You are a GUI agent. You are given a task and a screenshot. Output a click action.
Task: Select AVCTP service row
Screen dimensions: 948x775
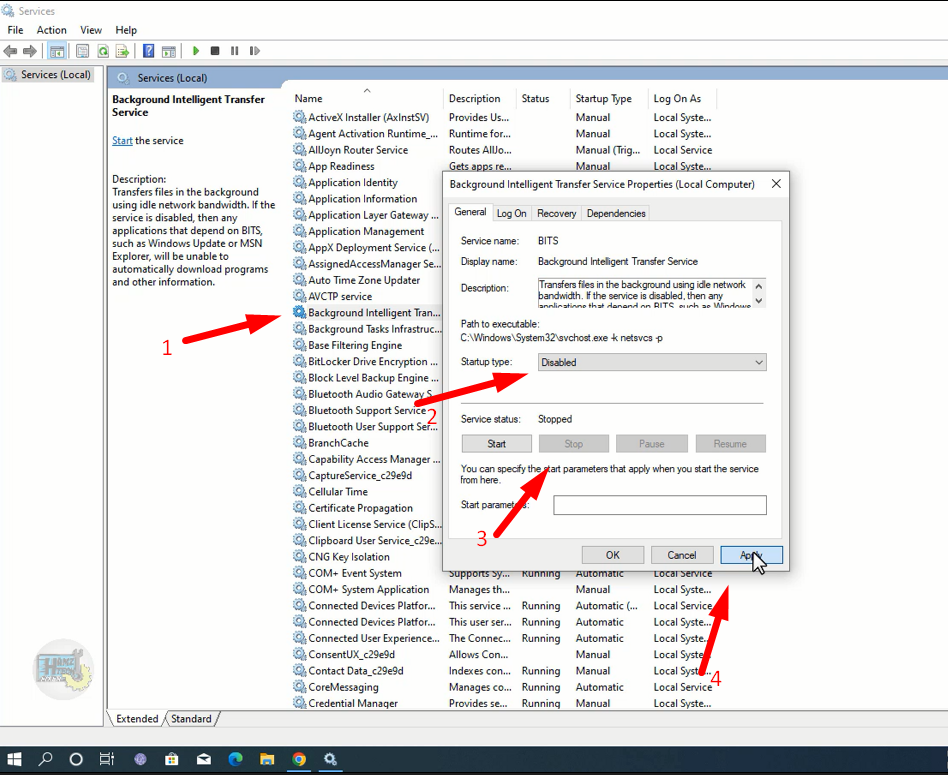coord(340,296)
